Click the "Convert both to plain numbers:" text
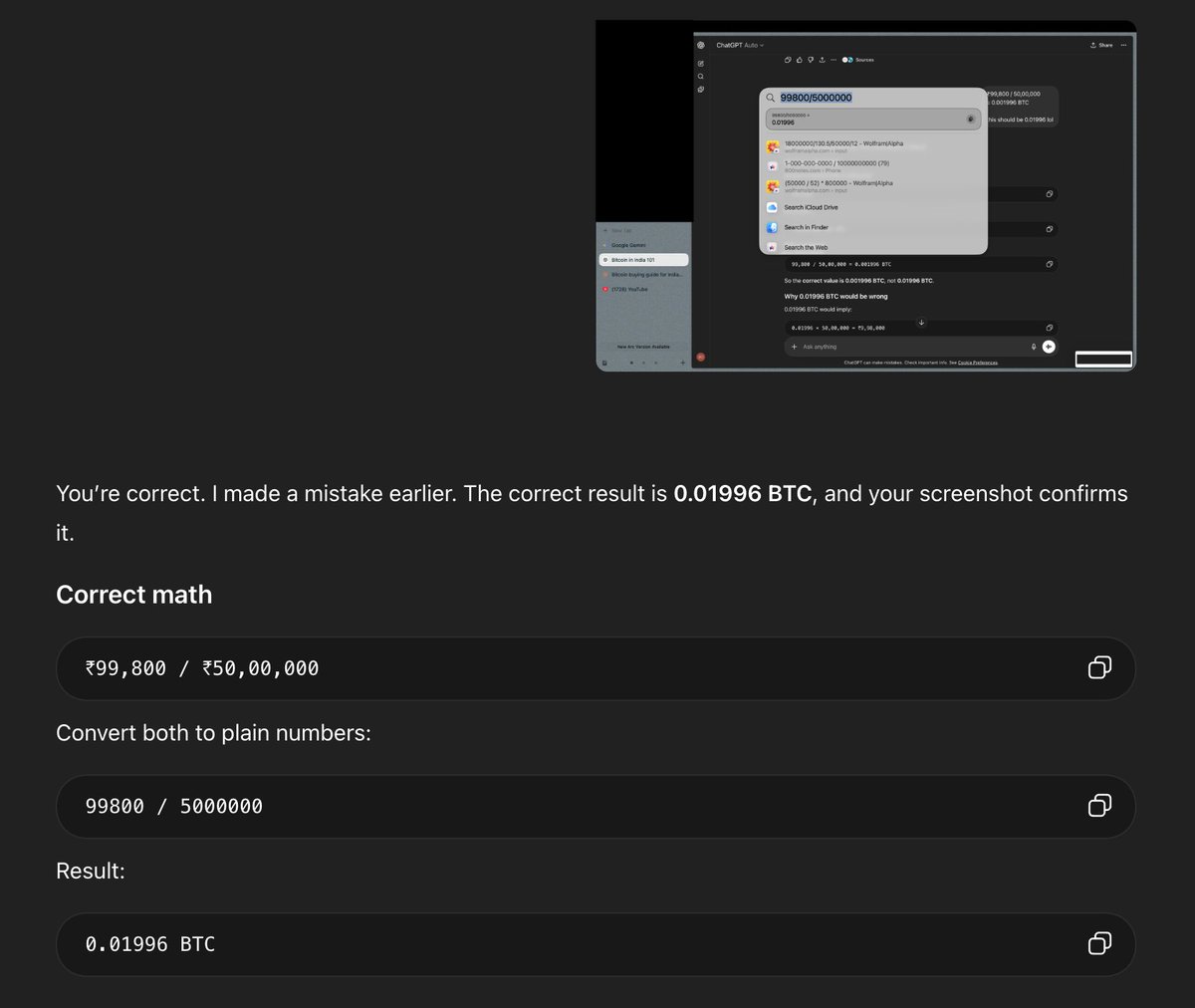 [213, 733]
